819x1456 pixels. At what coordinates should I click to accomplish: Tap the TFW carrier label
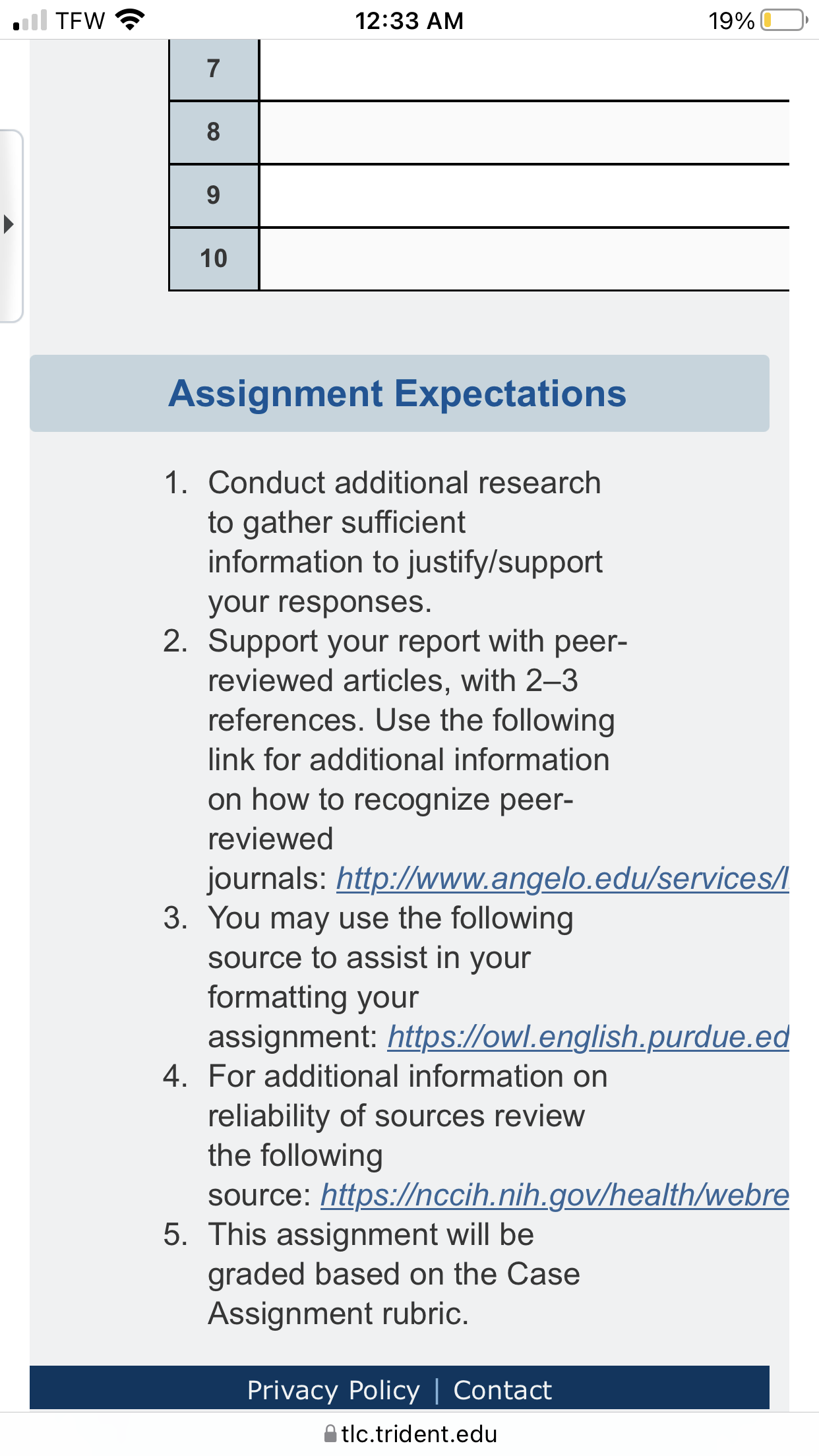point(80,20)
